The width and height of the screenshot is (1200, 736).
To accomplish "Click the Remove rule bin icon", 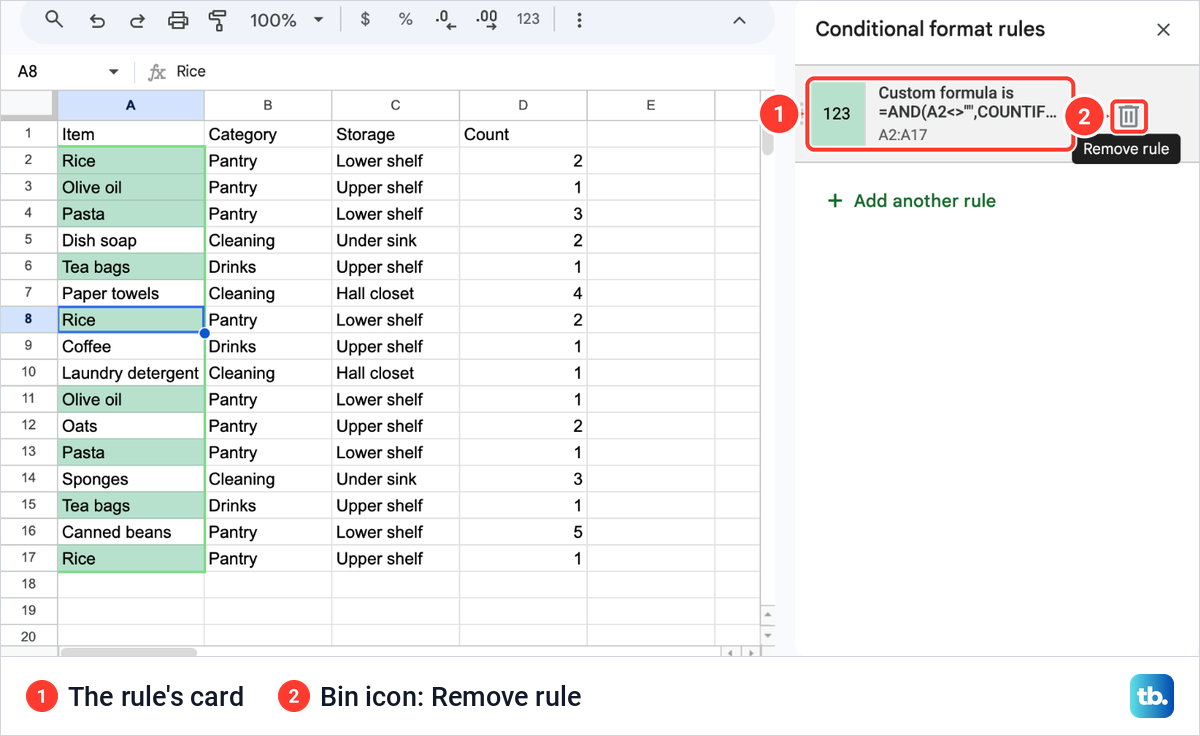I will coord(1128,116).
